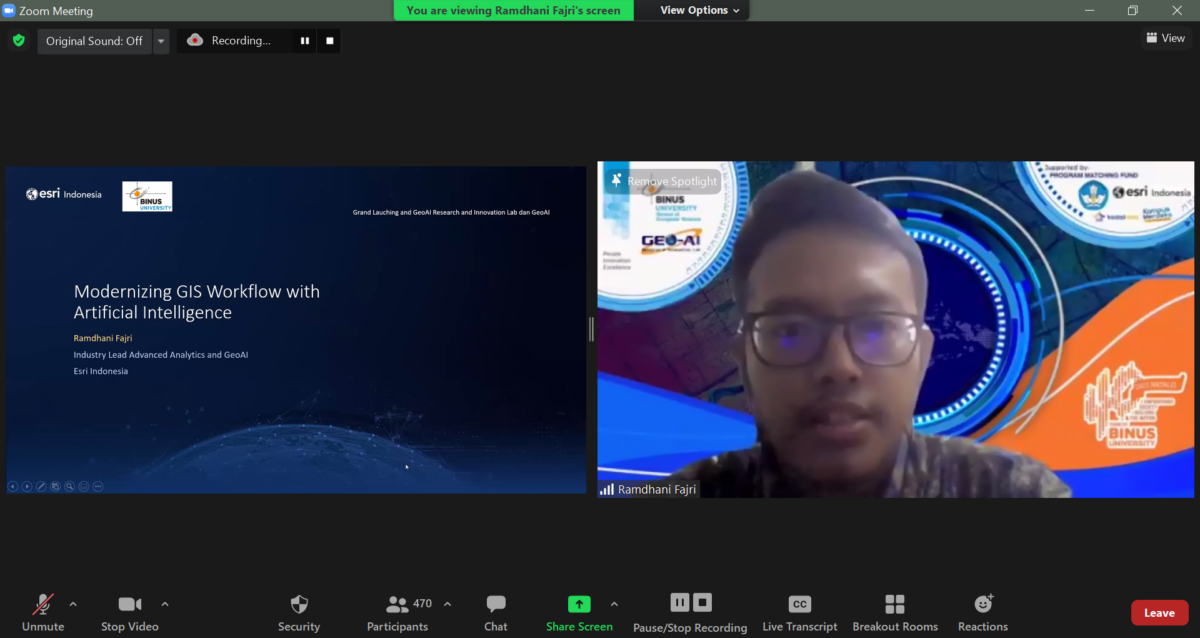The width and height of the screenshot is (1200, 638).
Task: Minimize the Zoom Meeting window
Action: coord(1089,10)
